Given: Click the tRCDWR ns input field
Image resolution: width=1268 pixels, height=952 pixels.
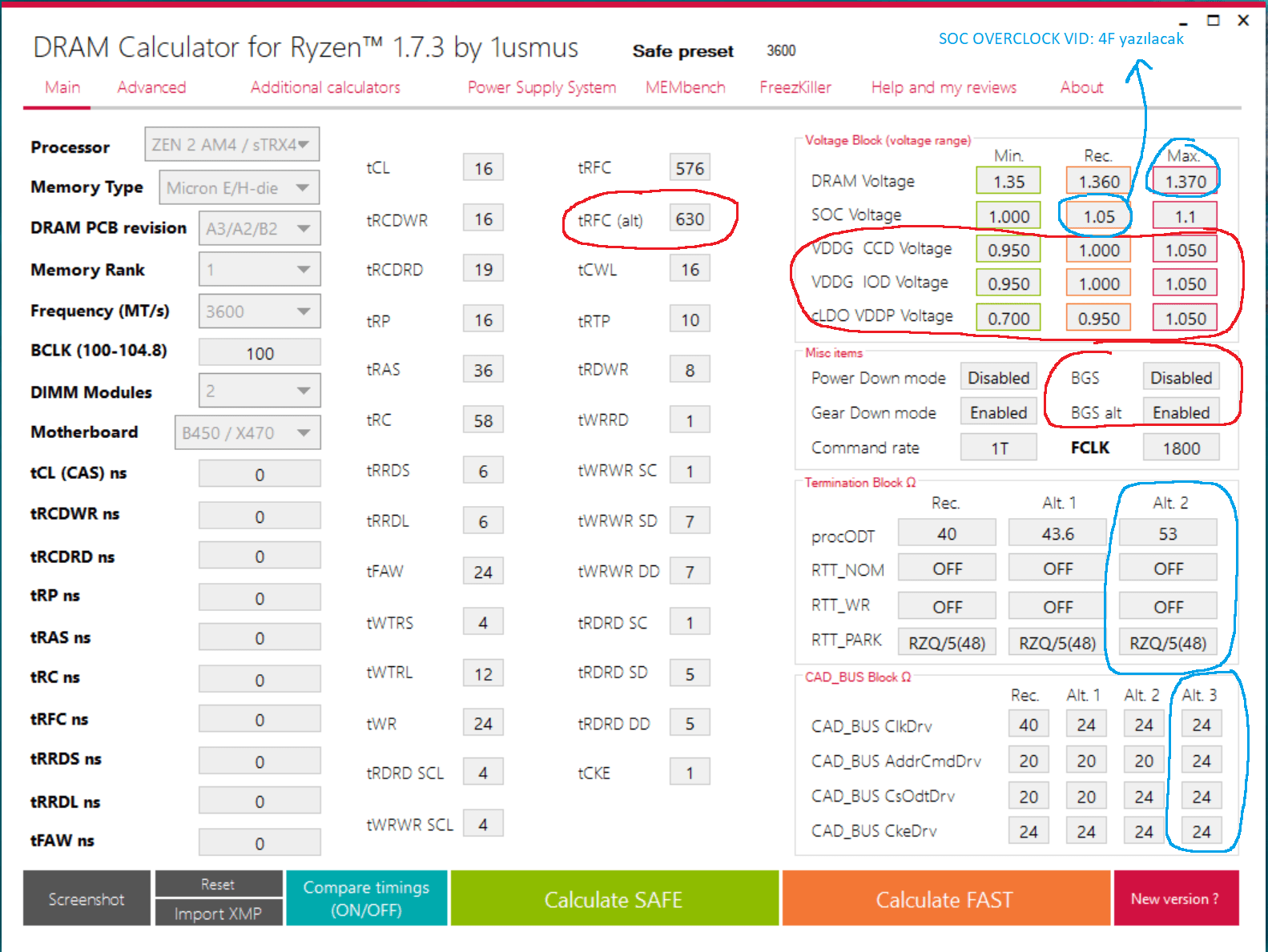Looking at the screenshot, I should (x=260, y=516).
